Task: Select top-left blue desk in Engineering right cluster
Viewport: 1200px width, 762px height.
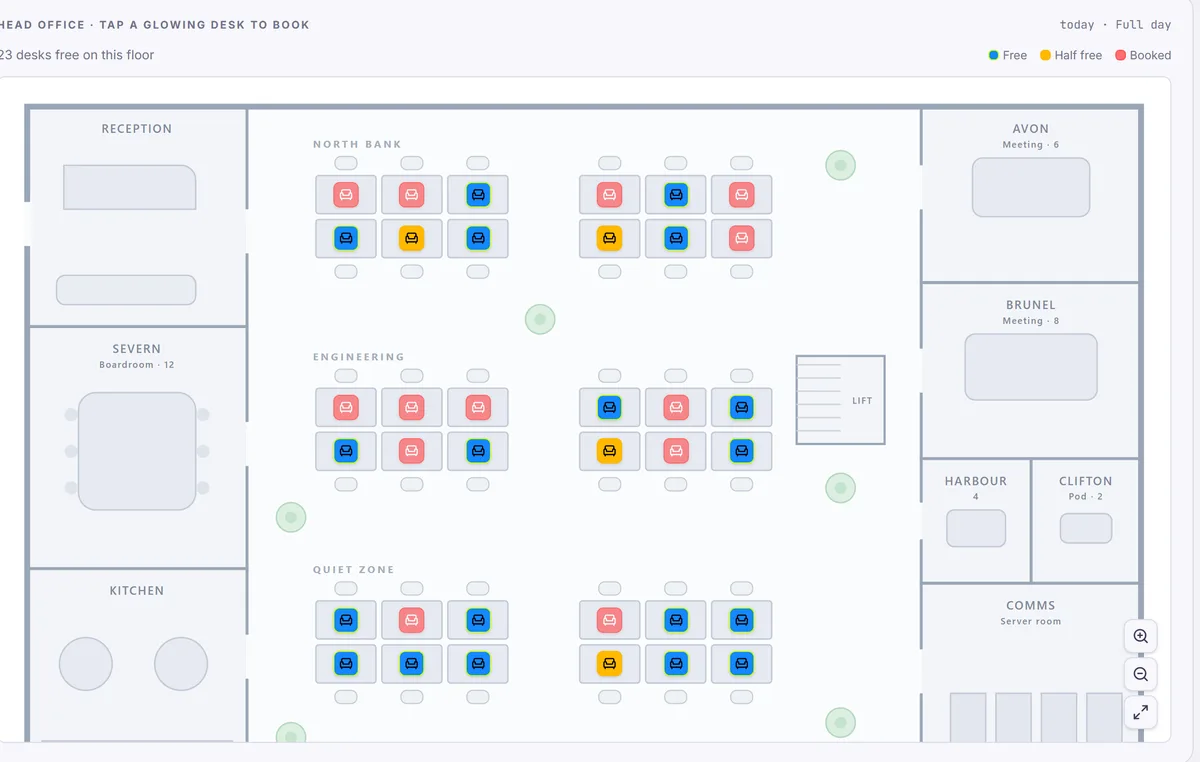Action: point(610,407)
